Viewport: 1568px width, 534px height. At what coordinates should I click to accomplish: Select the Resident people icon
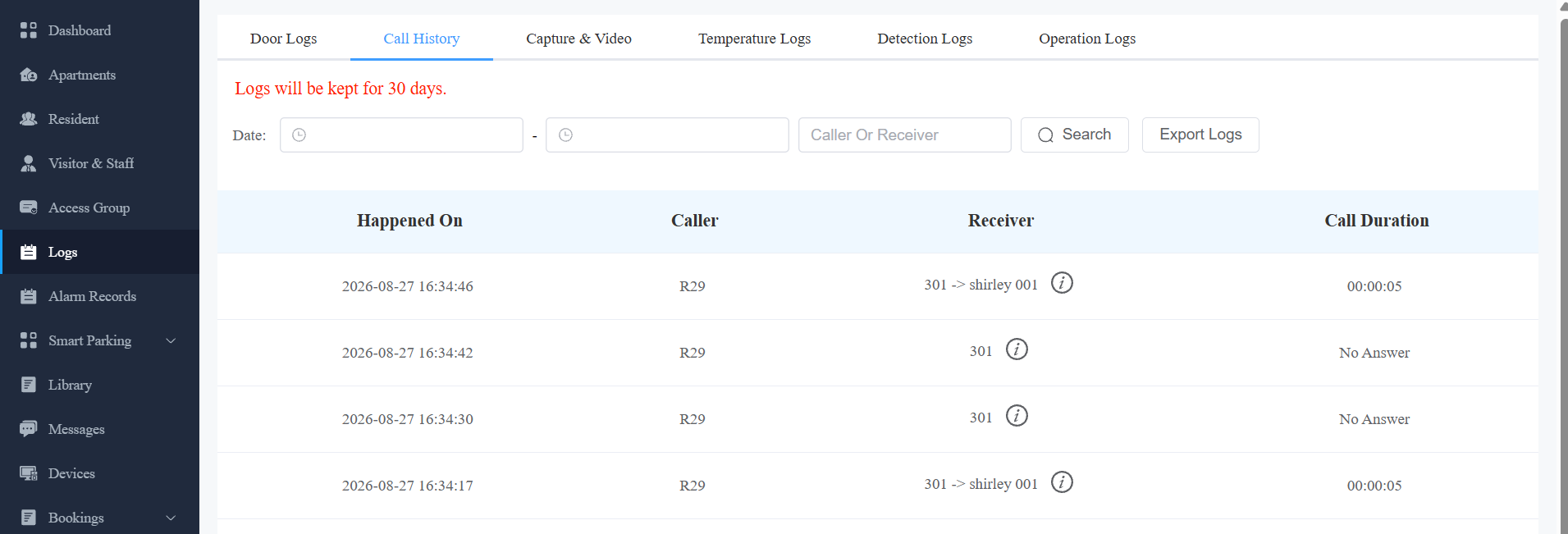coord(29,119)
